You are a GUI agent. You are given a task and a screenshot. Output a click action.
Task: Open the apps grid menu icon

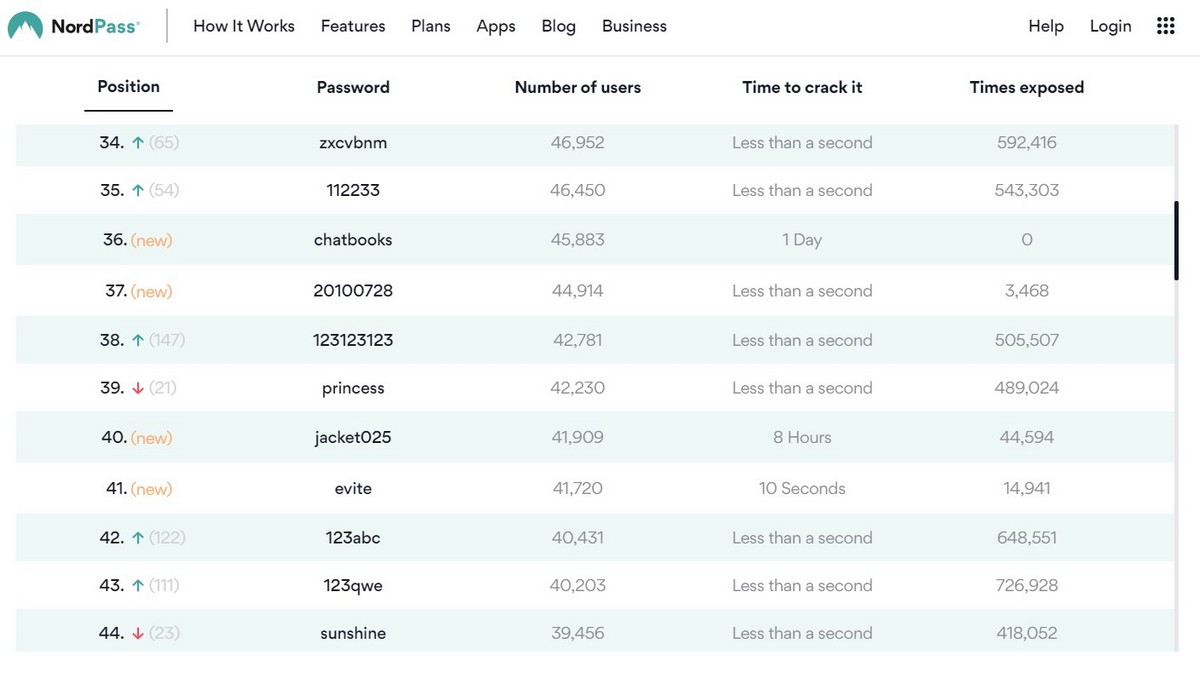(1165, 26)
